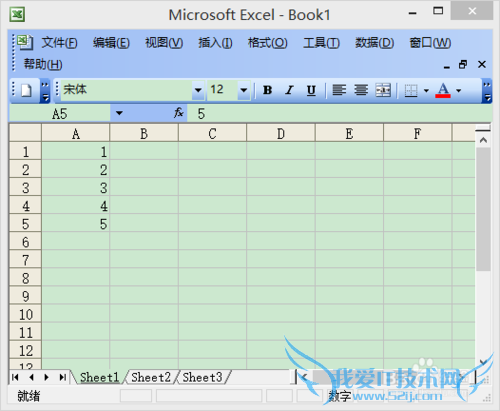Open the 帮助(H) menu

[x=43, y=64]
